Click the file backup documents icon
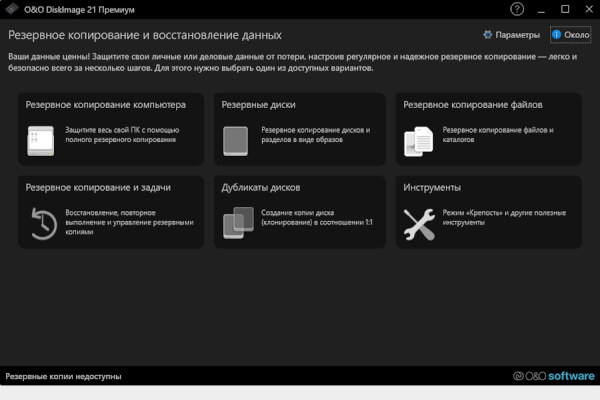The image size is (600, 400). pyautogui.click(x=419, y=141)
